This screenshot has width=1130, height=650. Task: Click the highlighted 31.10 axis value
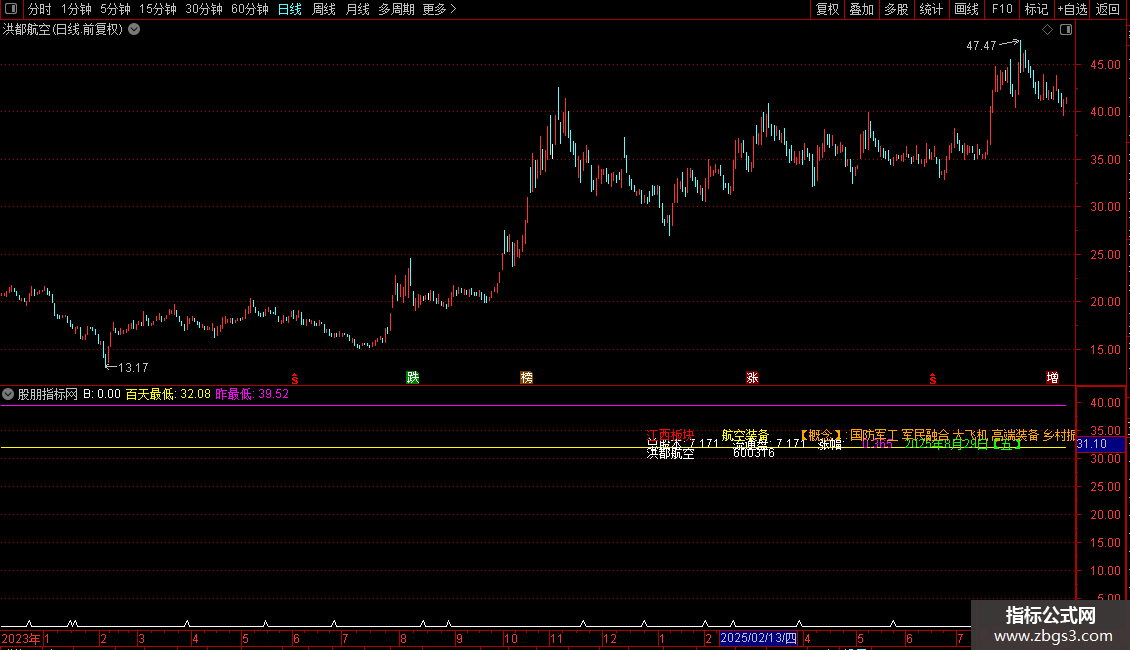[x=1100, y=444]
